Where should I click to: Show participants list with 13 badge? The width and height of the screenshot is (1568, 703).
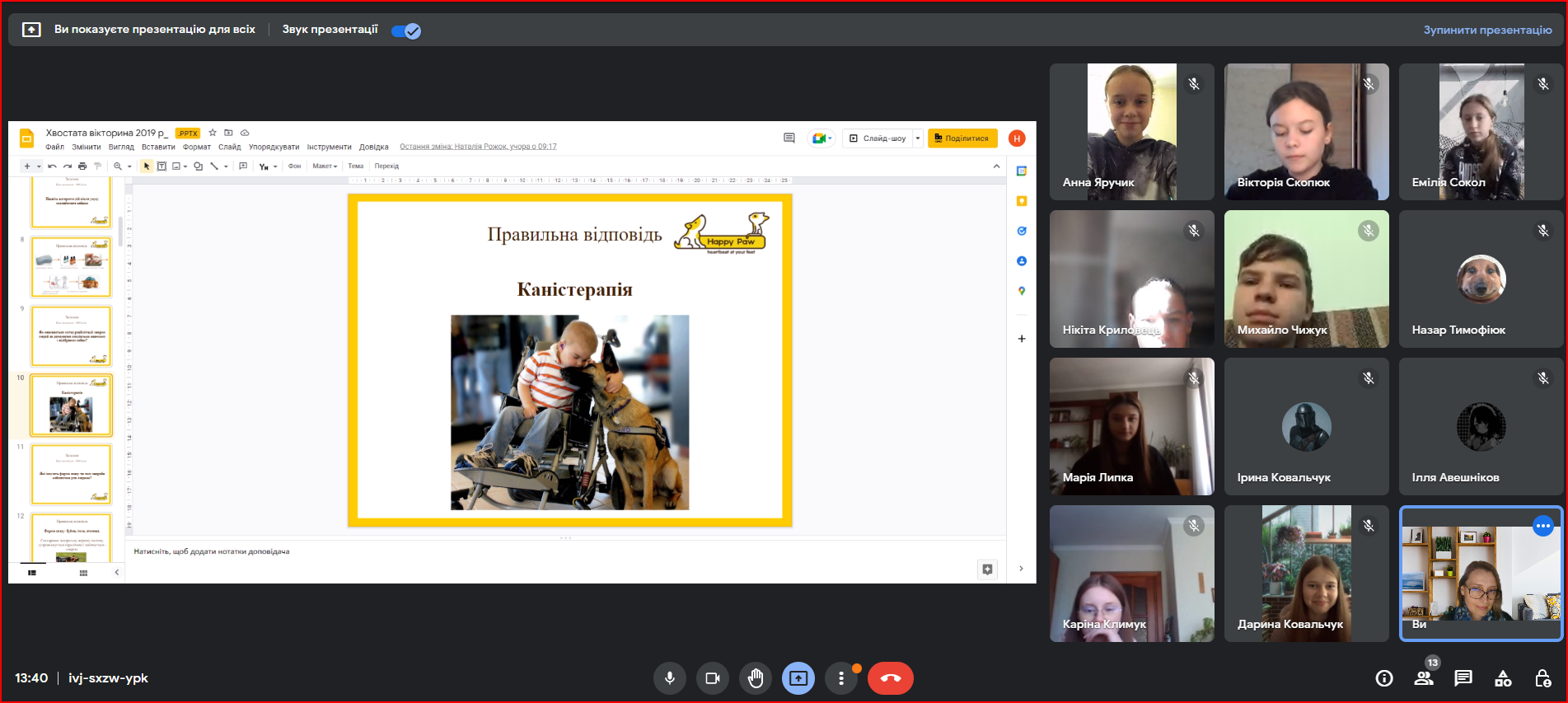click(x=1424, y=678)
